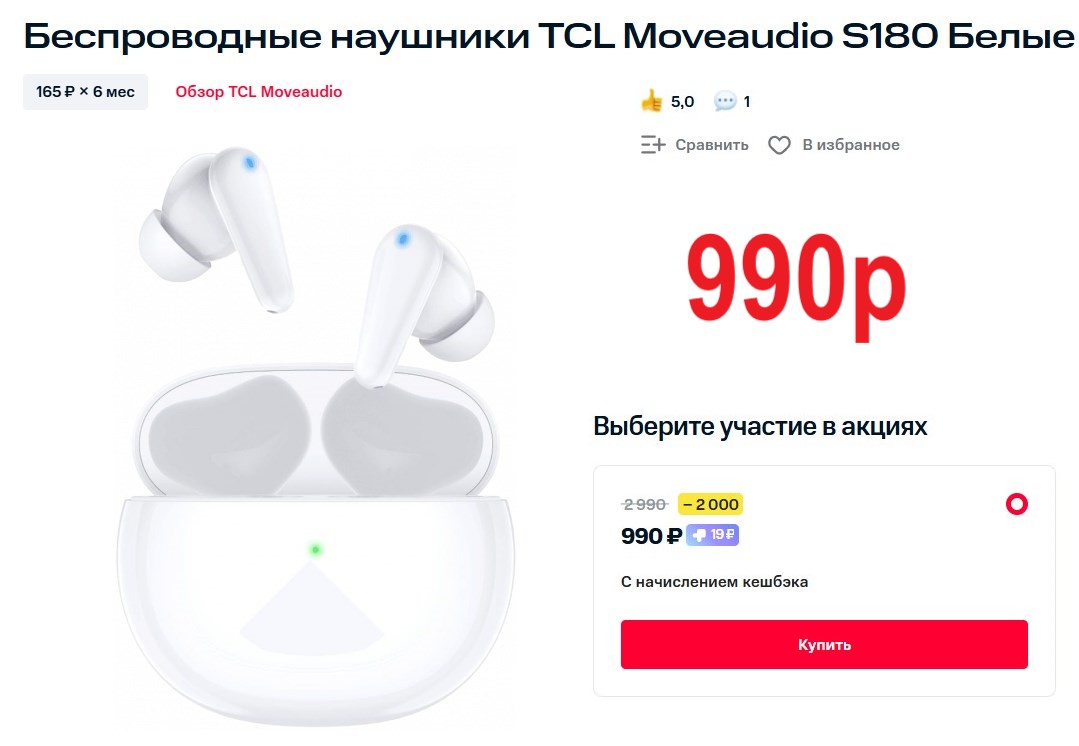The height and width of the screenshot is (746, 1079).
Task: Click the yellow −2 000 discount badge
Action: [710, 504]
